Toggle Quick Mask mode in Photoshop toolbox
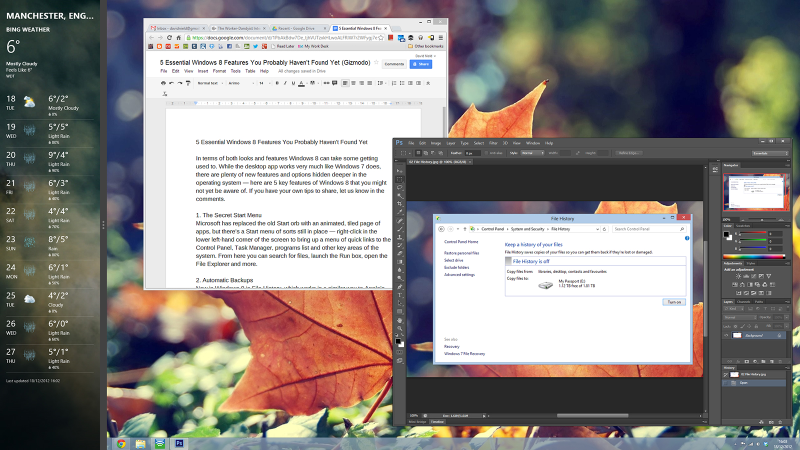The width and height of the screenshot is (800, 450). click(399, 352)
